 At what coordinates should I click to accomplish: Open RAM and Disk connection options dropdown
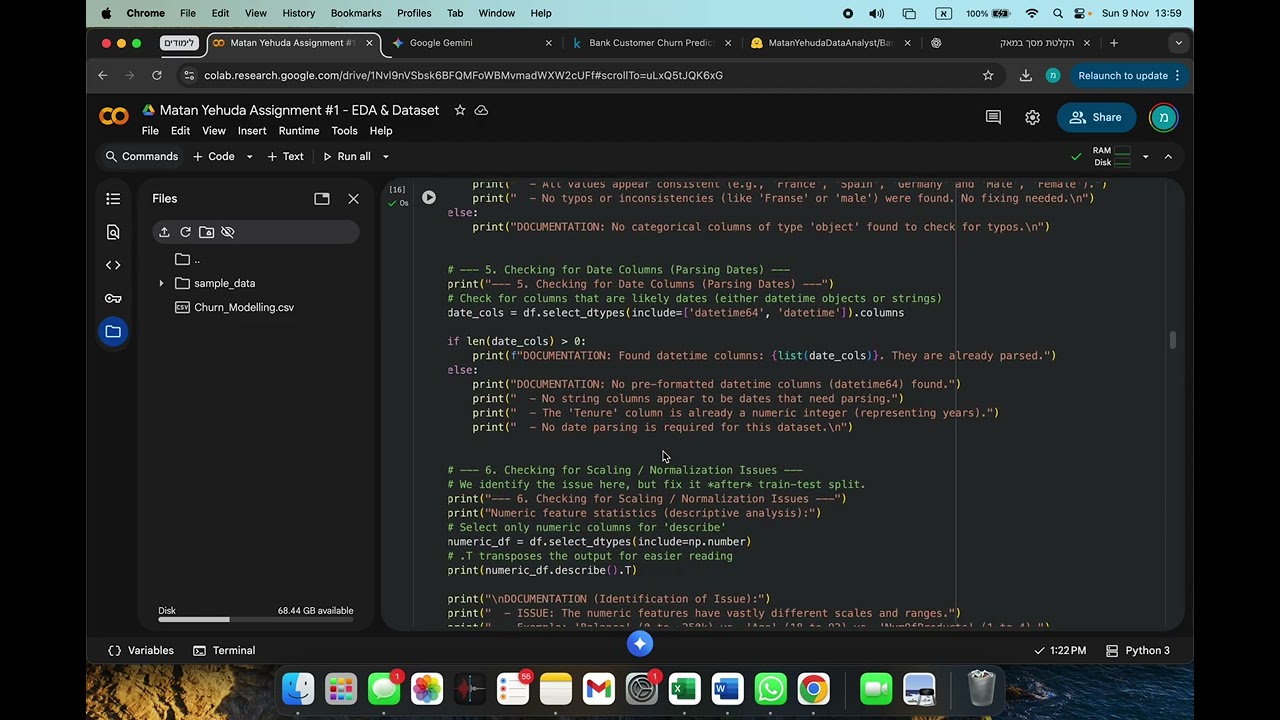tap(1145, 157)
